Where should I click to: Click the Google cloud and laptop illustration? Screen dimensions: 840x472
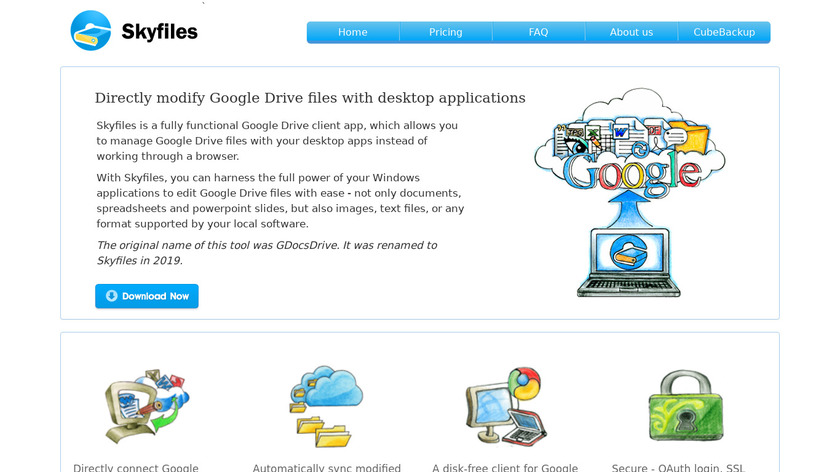(630, 192)
